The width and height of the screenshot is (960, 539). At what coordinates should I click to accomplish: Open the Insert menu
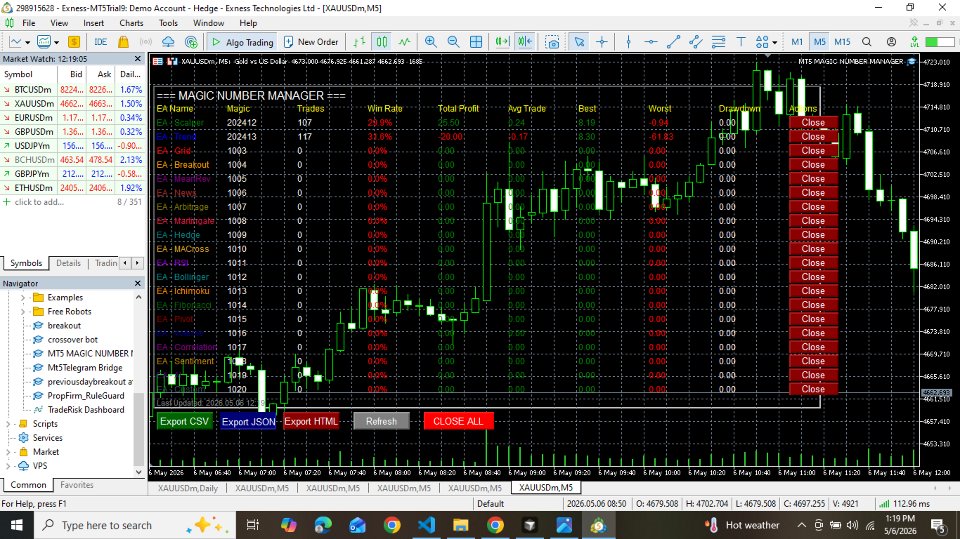click(94, 23)
